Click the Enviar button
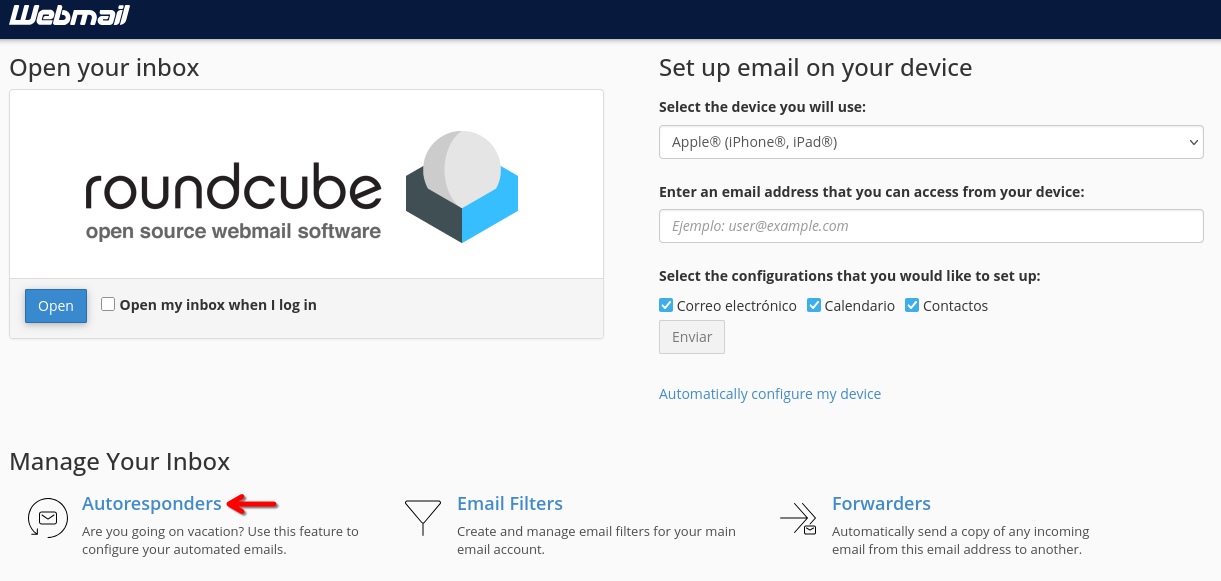Screen dimensions: 1221x581 click(692, 337)
